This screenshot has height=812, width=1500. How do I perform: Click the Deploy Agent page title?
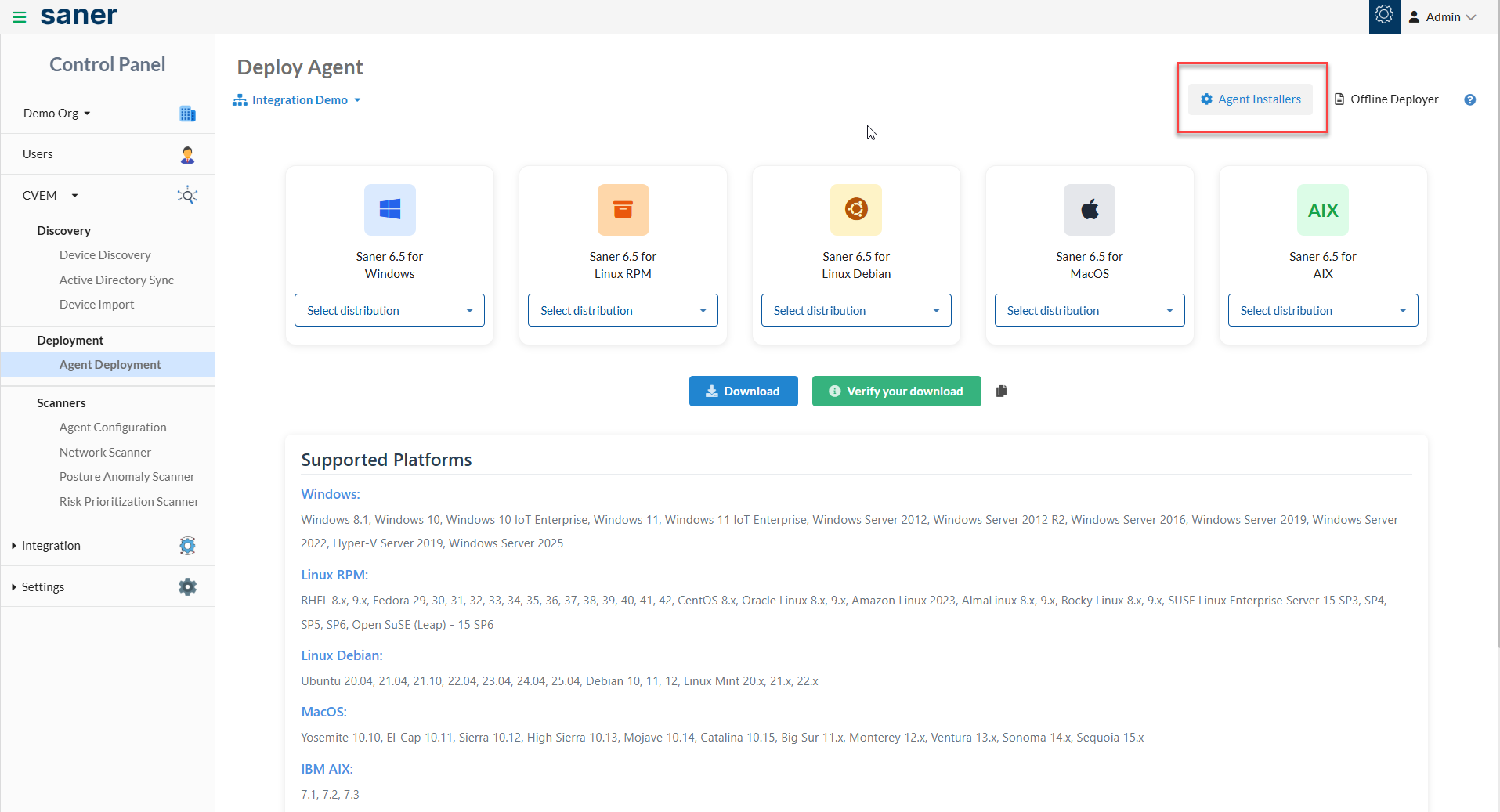300,67
